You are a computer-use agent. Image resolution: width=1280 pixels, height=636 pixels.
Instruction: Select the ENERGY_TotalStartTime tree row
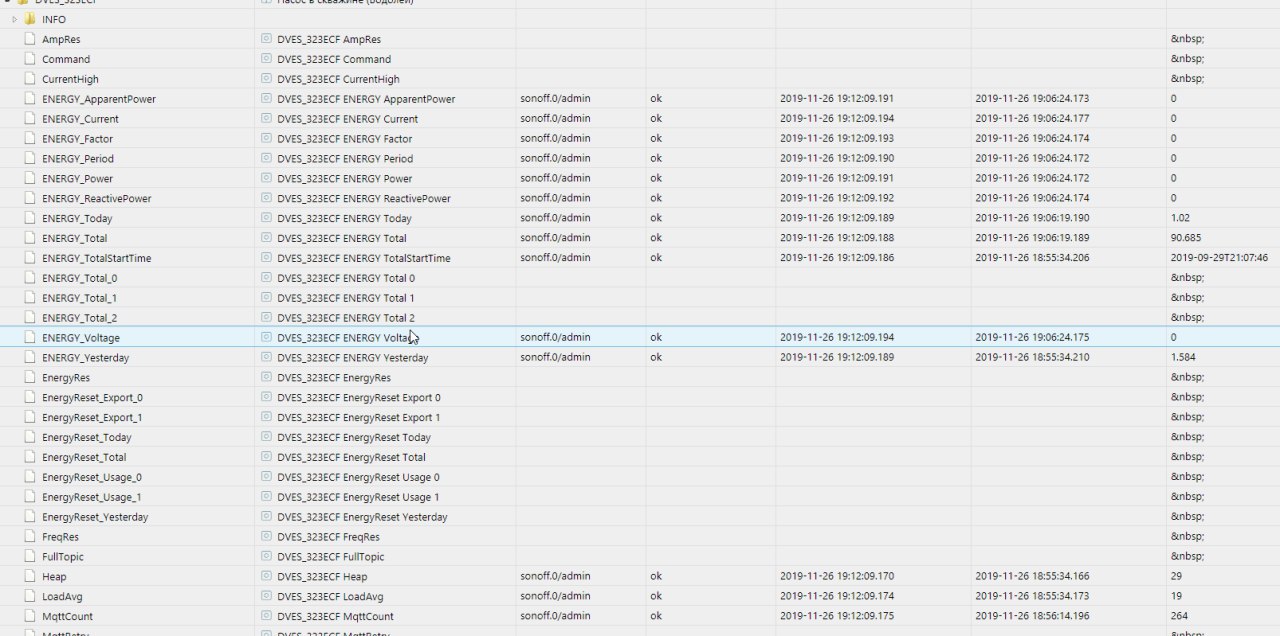click(640, 258)
